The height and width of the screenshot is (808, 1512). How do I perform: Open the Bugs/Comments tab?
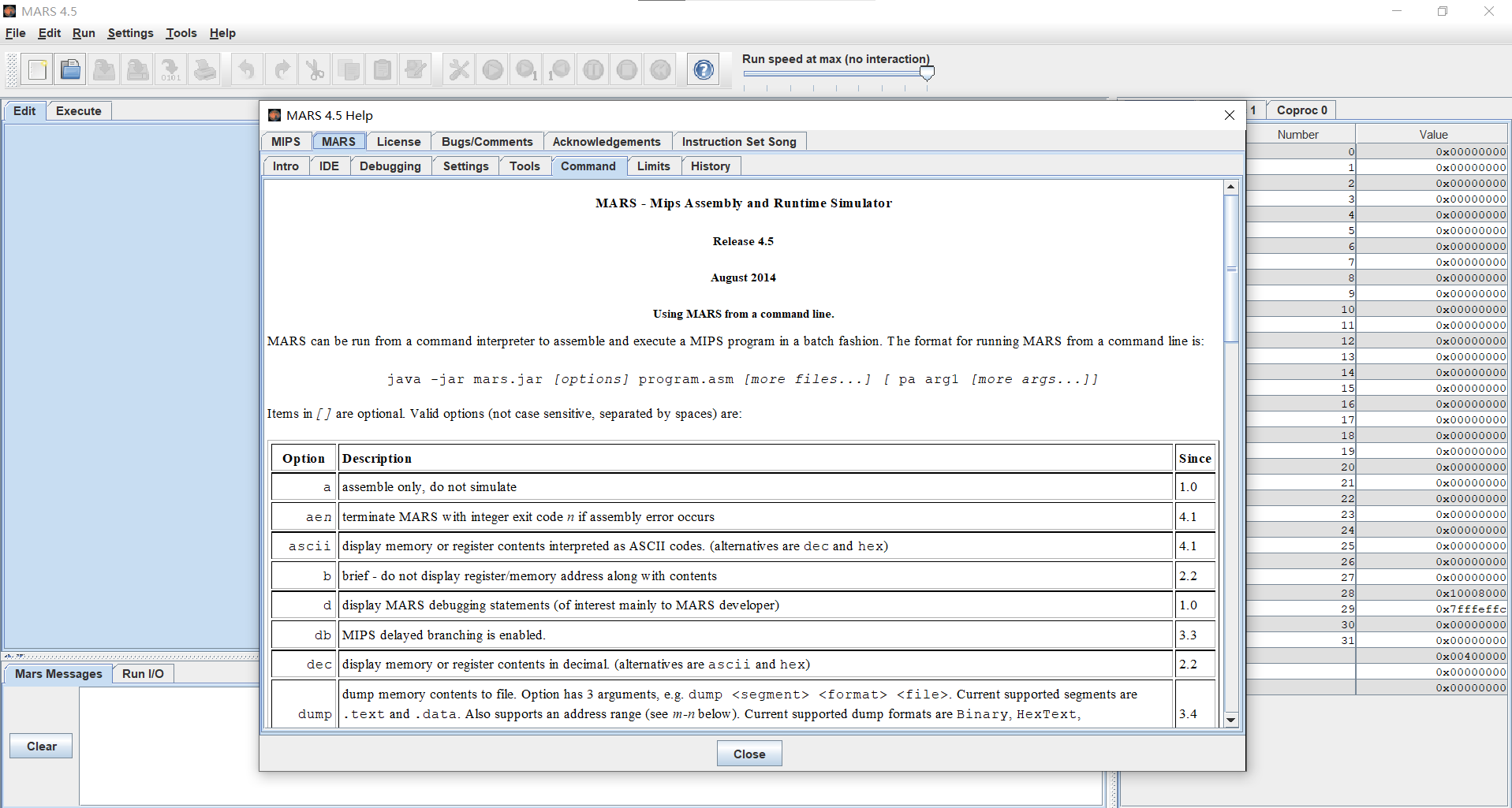(487, 142)
